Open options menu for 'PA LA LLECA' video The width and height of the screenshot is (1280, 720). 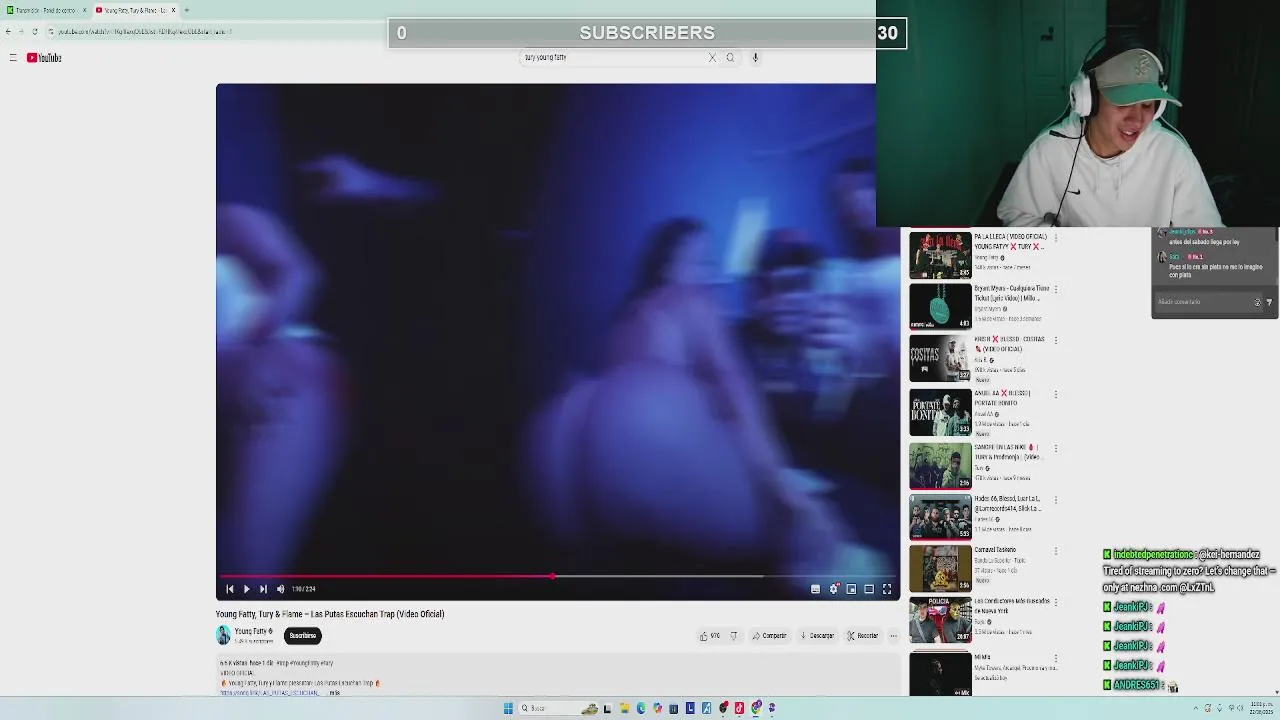click(1056, 238)
